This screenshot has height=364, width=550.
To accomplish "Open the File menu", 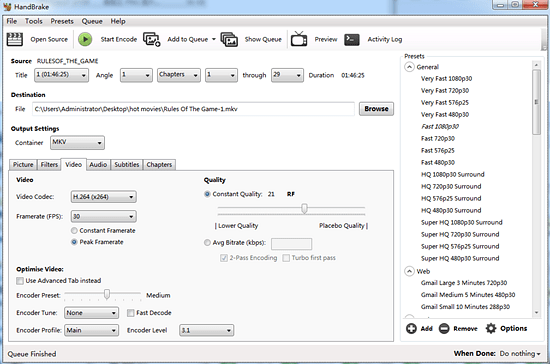I will 12,21.
